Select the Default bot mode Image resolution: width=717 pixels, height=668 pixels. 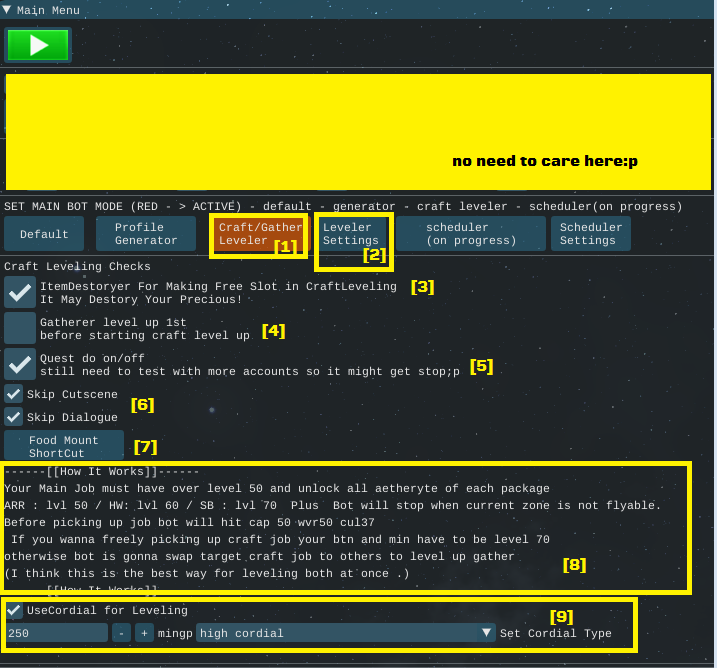pyautogui.click(x=44, y=234)
